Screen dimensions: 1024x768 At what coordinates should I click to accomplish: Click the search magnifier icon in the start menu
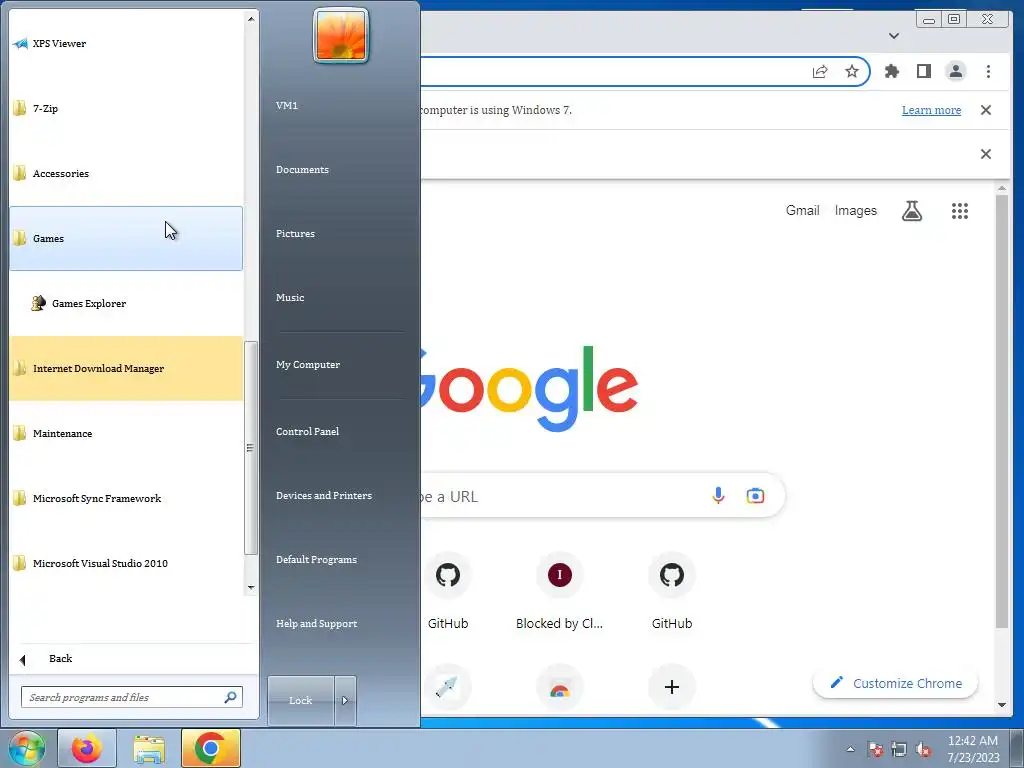tap(231, 697)
